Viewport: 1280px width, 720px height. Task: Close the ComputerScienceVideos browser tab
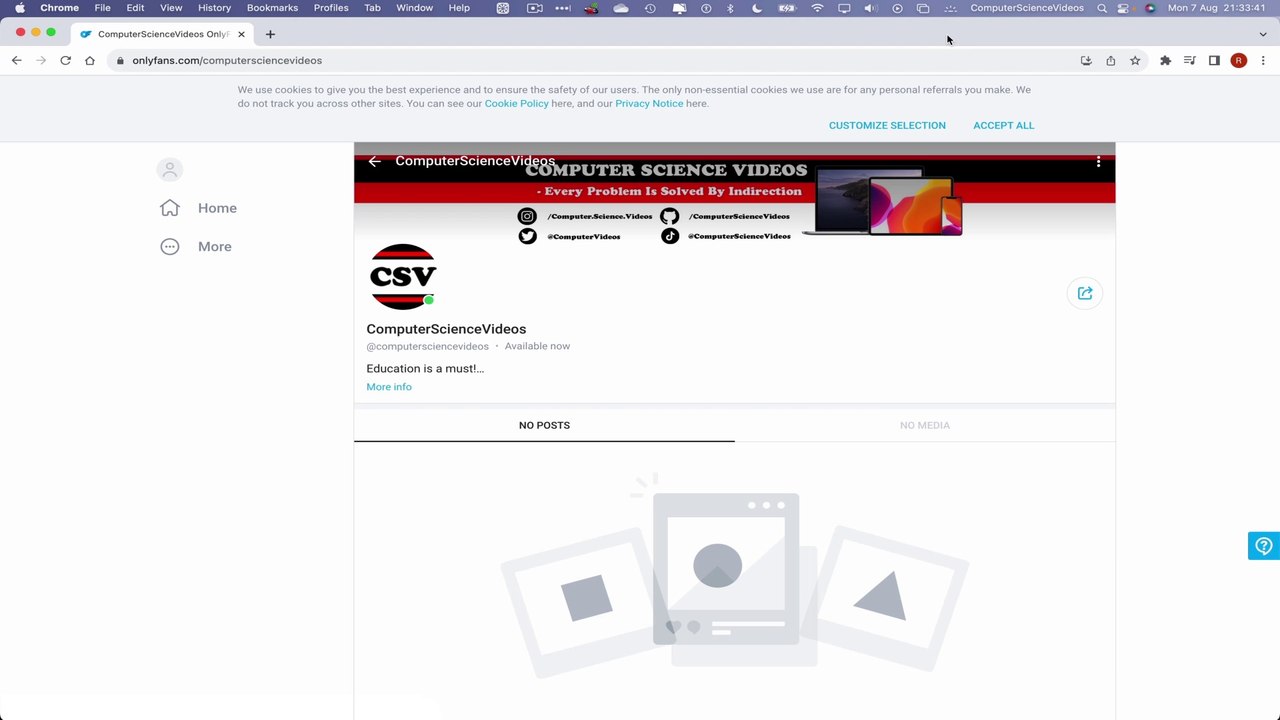(241, 34)
